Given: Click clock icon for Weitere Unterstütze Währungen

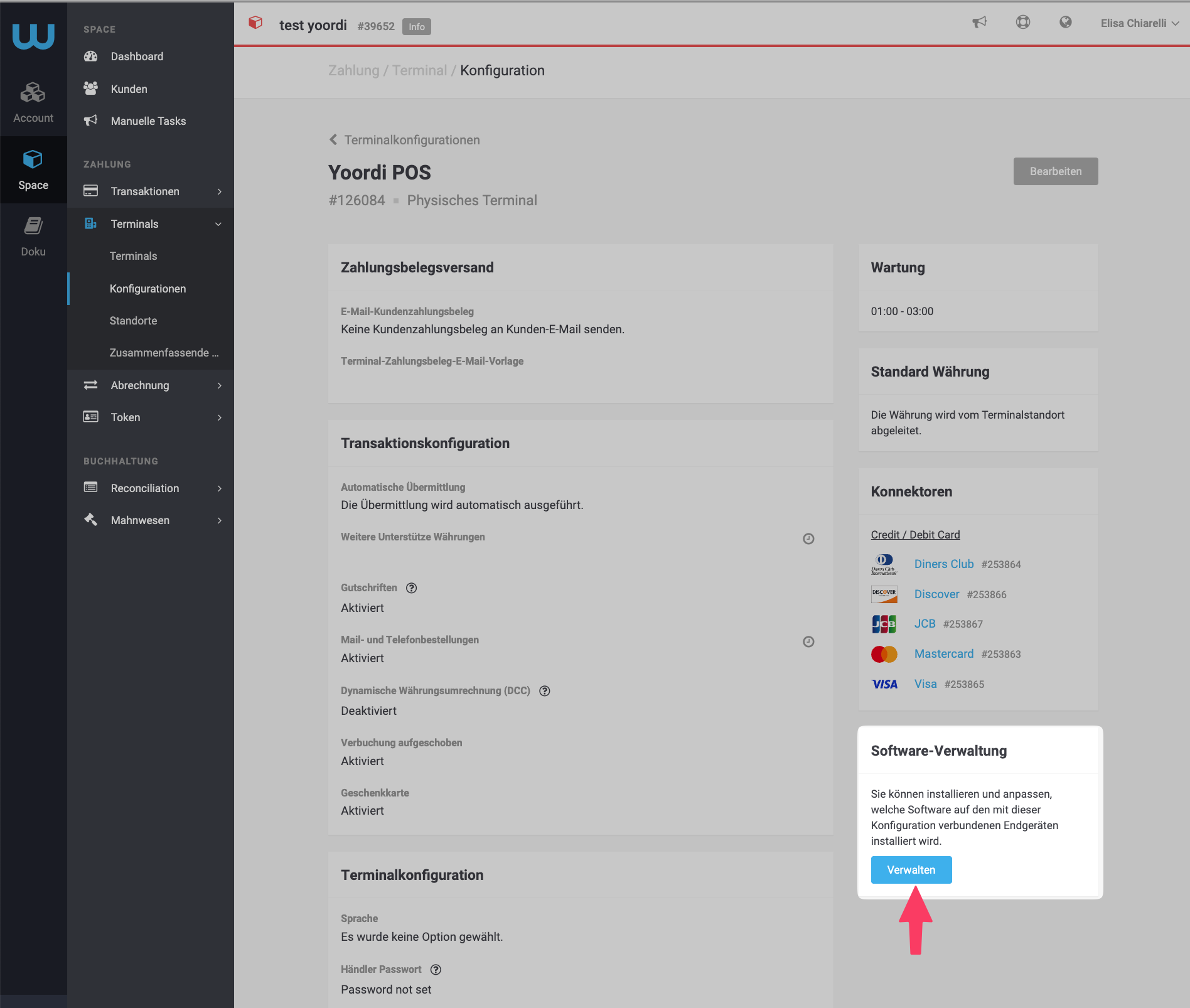Looking at the screenshot, I should click(808, 539).
